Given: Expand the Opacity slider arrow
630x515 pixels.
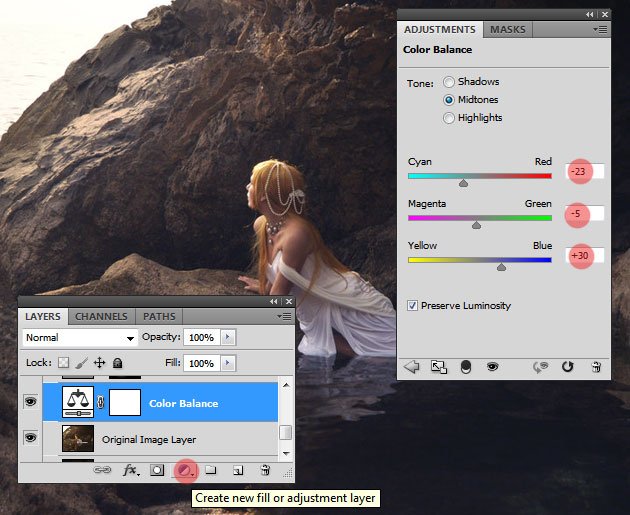Looking at the screenshot, I should tap(228, 338).
